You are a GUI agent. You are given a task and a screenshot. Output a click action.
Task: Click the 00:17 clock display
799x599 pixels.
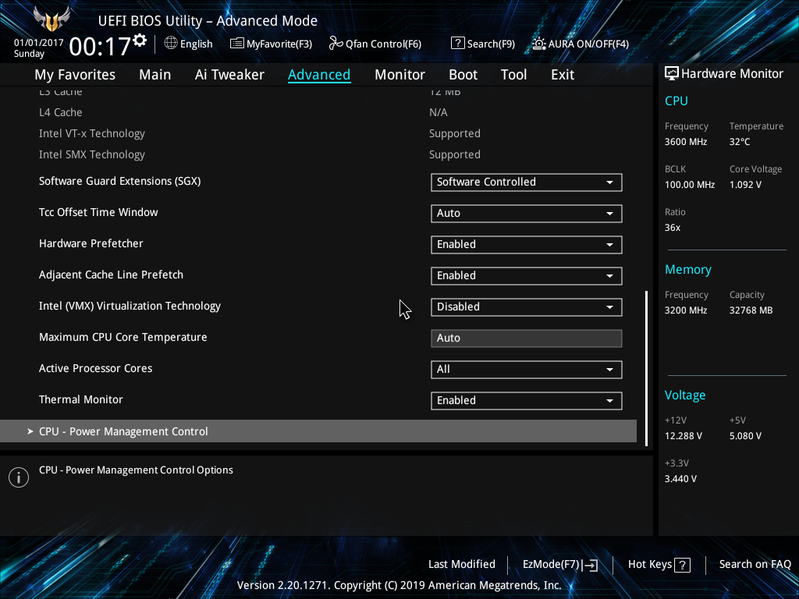pos(100,47)
